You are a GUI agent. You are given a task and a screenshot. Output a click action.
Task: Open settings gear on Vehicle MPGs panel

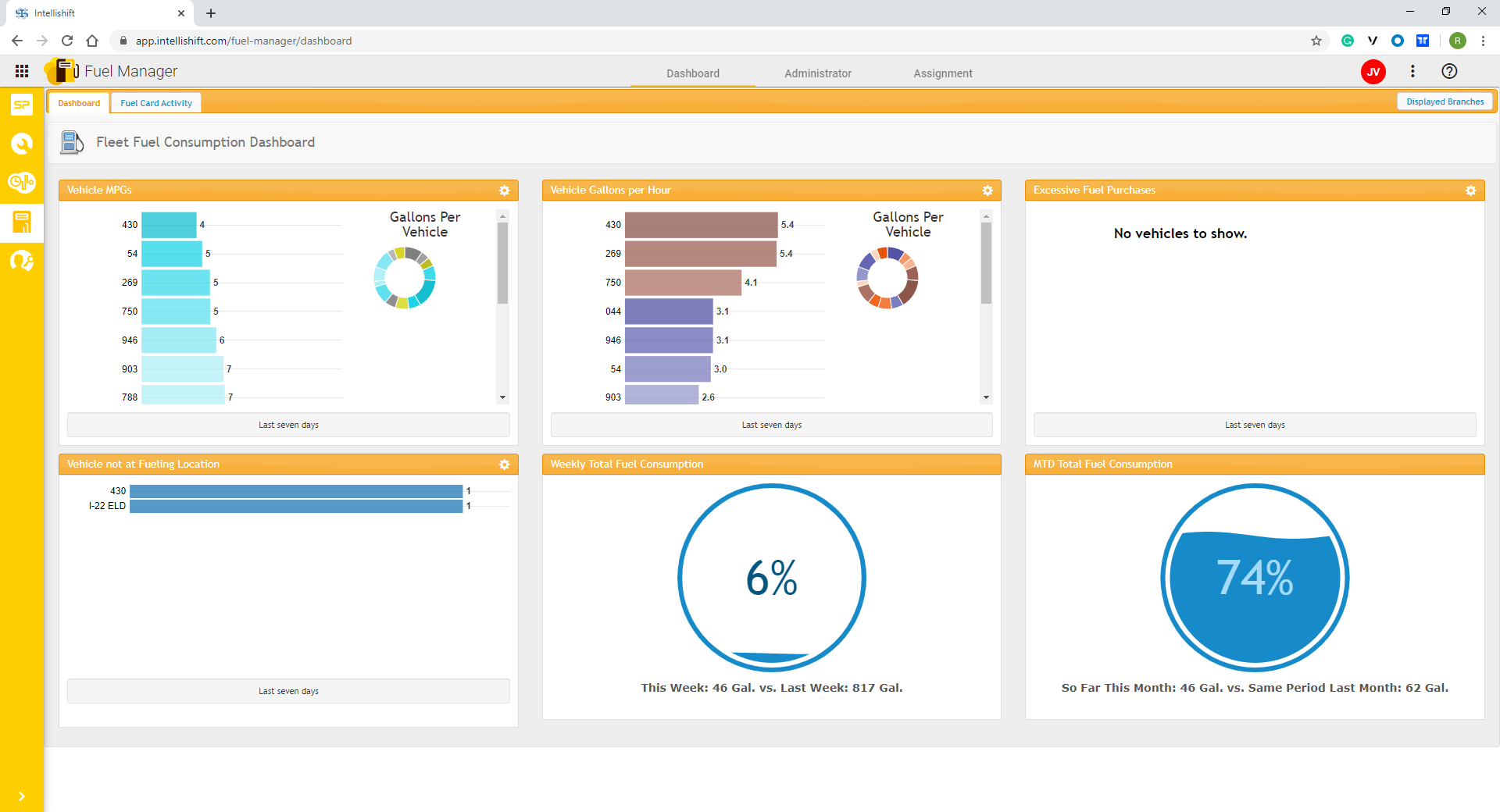pyautogui.click(x=504, y=191)
